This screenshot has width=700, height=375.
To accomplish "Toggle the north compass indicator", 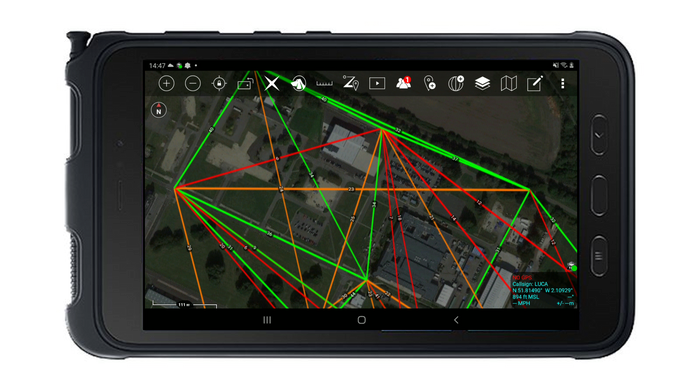I will click(158, 110).
